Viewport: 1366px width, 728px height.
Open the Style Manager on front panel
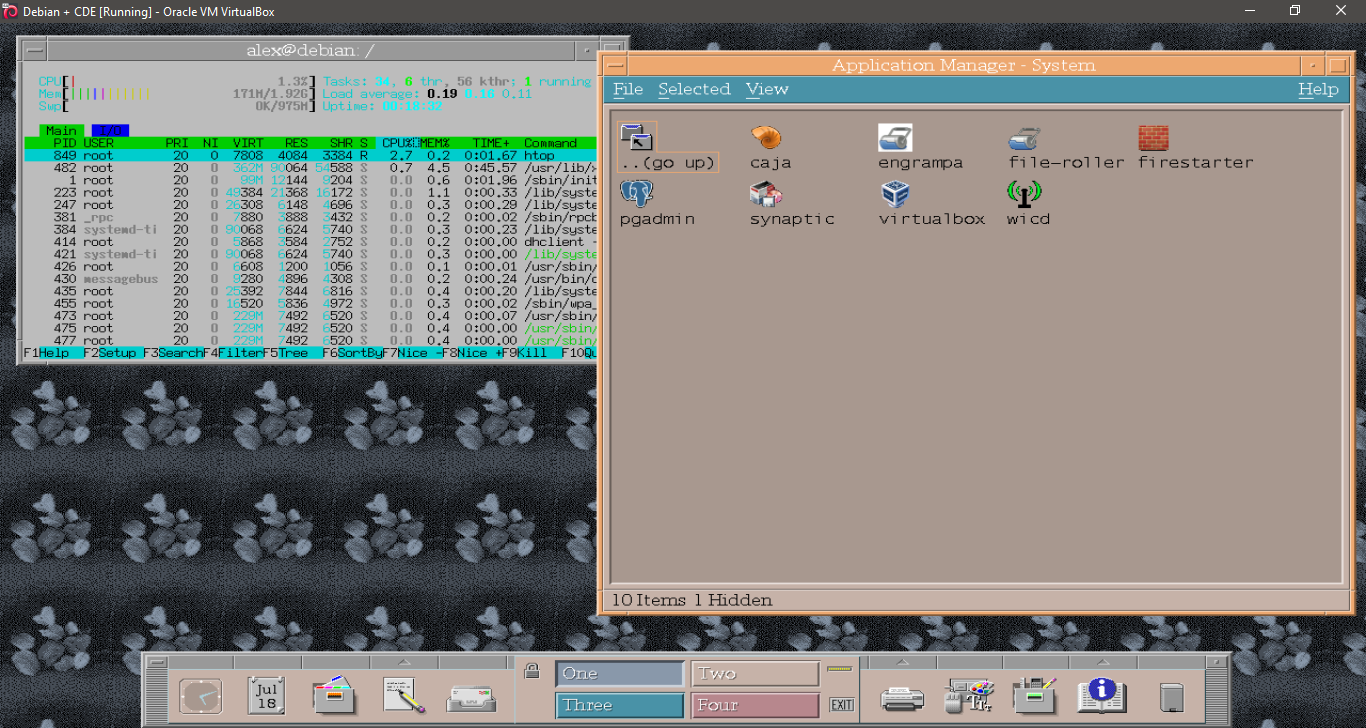coord(965,695)
